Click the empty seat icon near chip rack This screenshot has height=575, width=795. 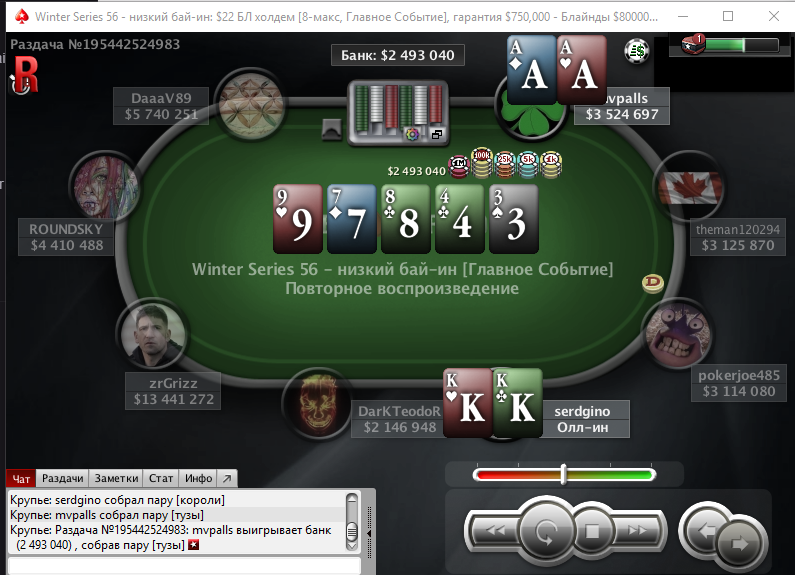[332, 130]
